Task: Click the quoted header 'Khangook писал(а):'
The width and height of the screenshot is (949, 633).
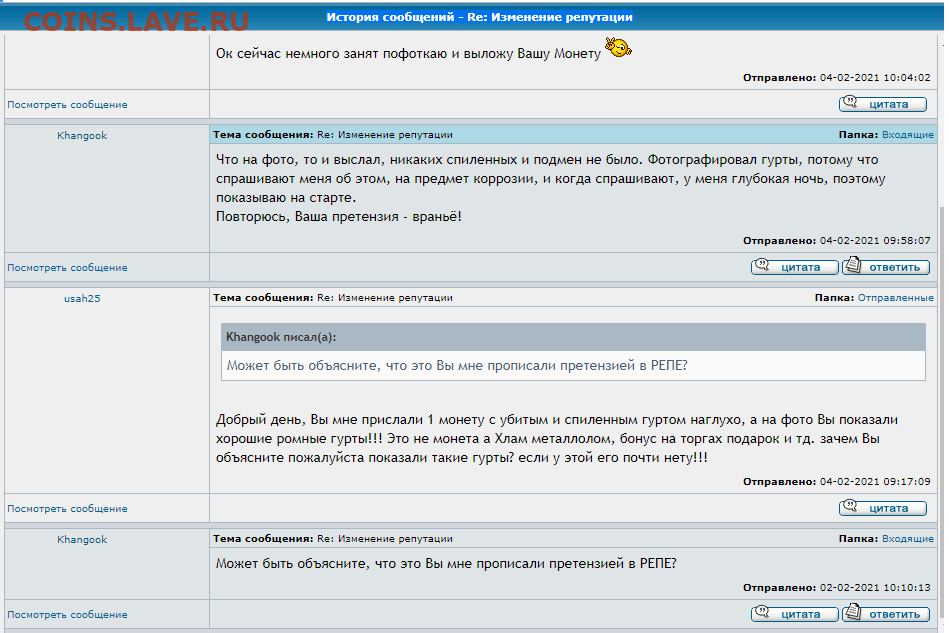Action: point(281,337)
